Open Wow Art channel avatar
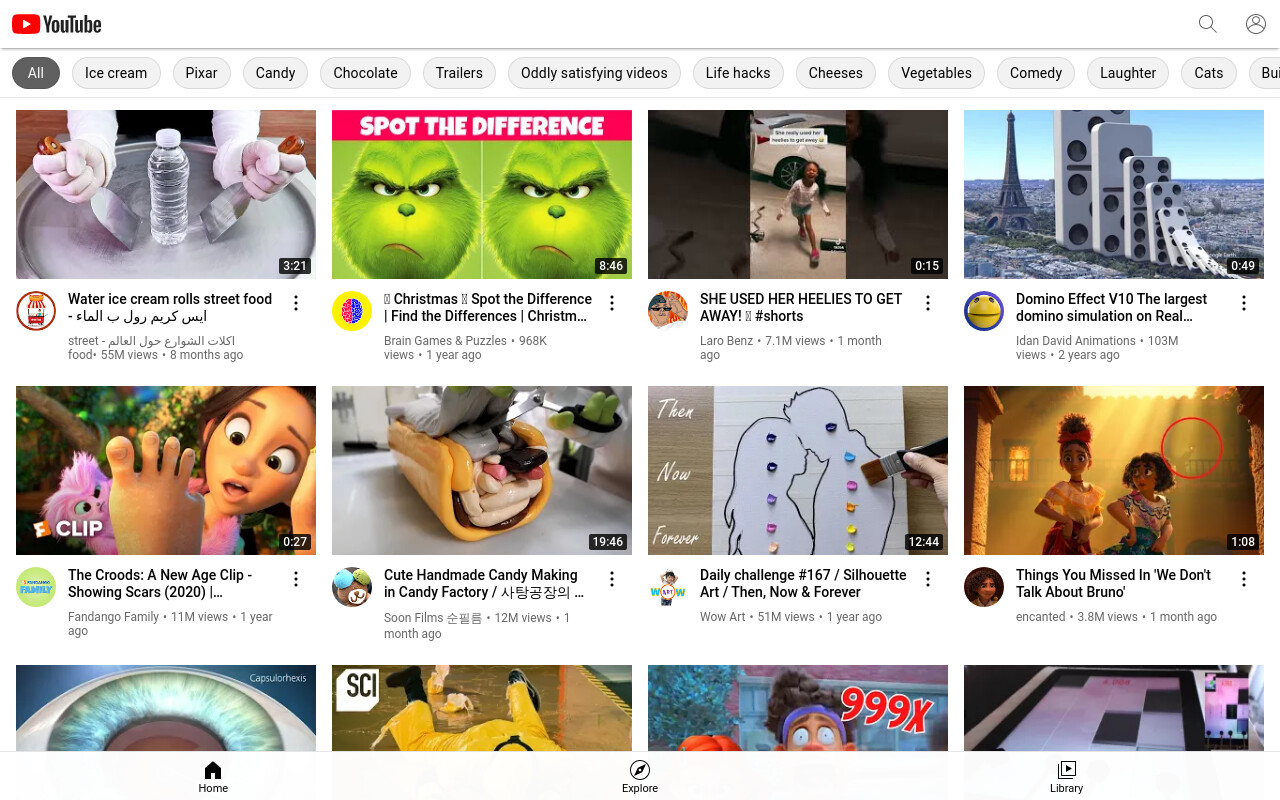 tap(668, 587)
